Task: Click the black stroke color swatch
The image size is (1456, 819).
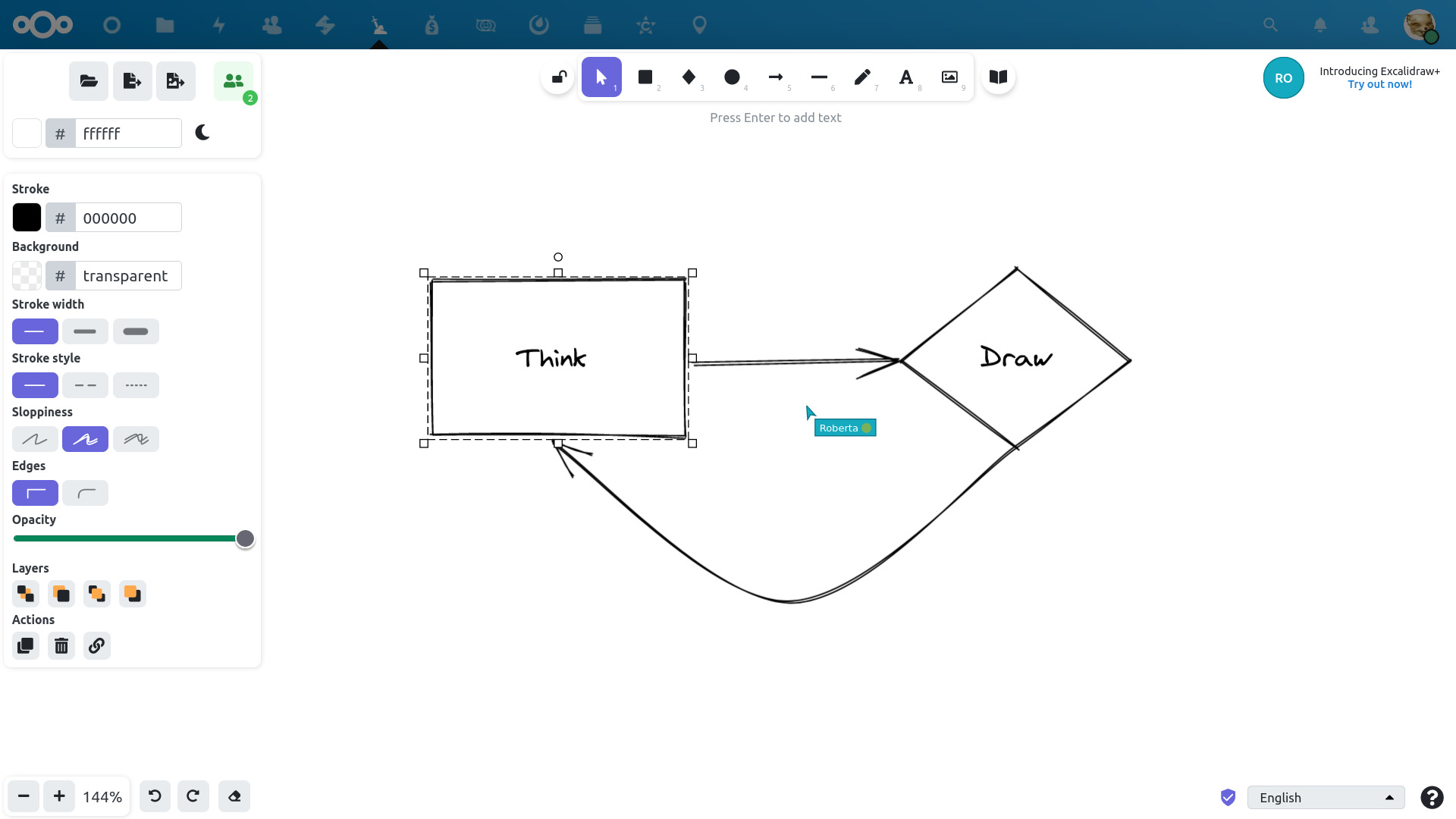Action: pos(27,218)
